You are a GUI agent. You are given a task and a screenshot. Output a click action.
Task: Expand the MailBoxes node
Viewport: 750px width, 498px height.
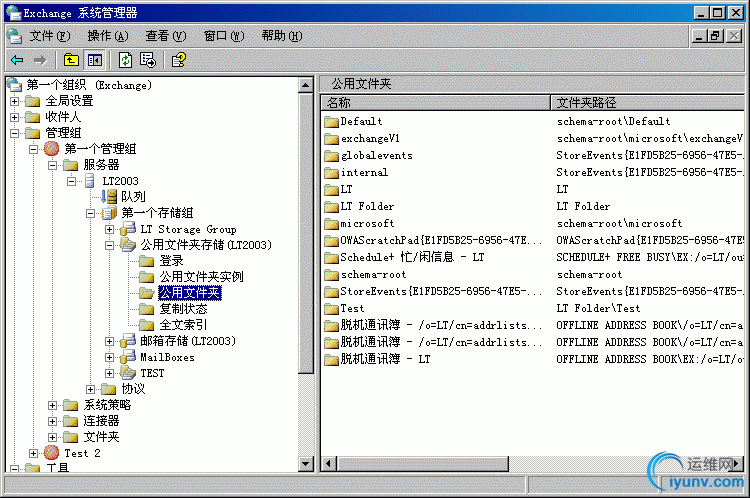pyautogui.click(x=110, y=357)
